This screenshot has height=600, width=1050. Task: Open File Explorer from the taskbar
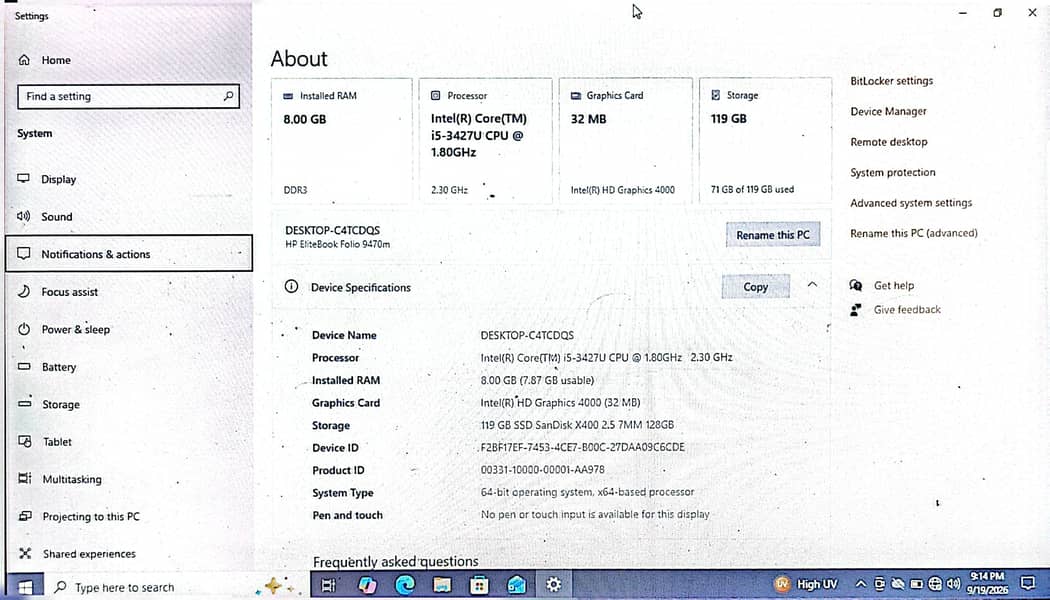tap(442, 585)
